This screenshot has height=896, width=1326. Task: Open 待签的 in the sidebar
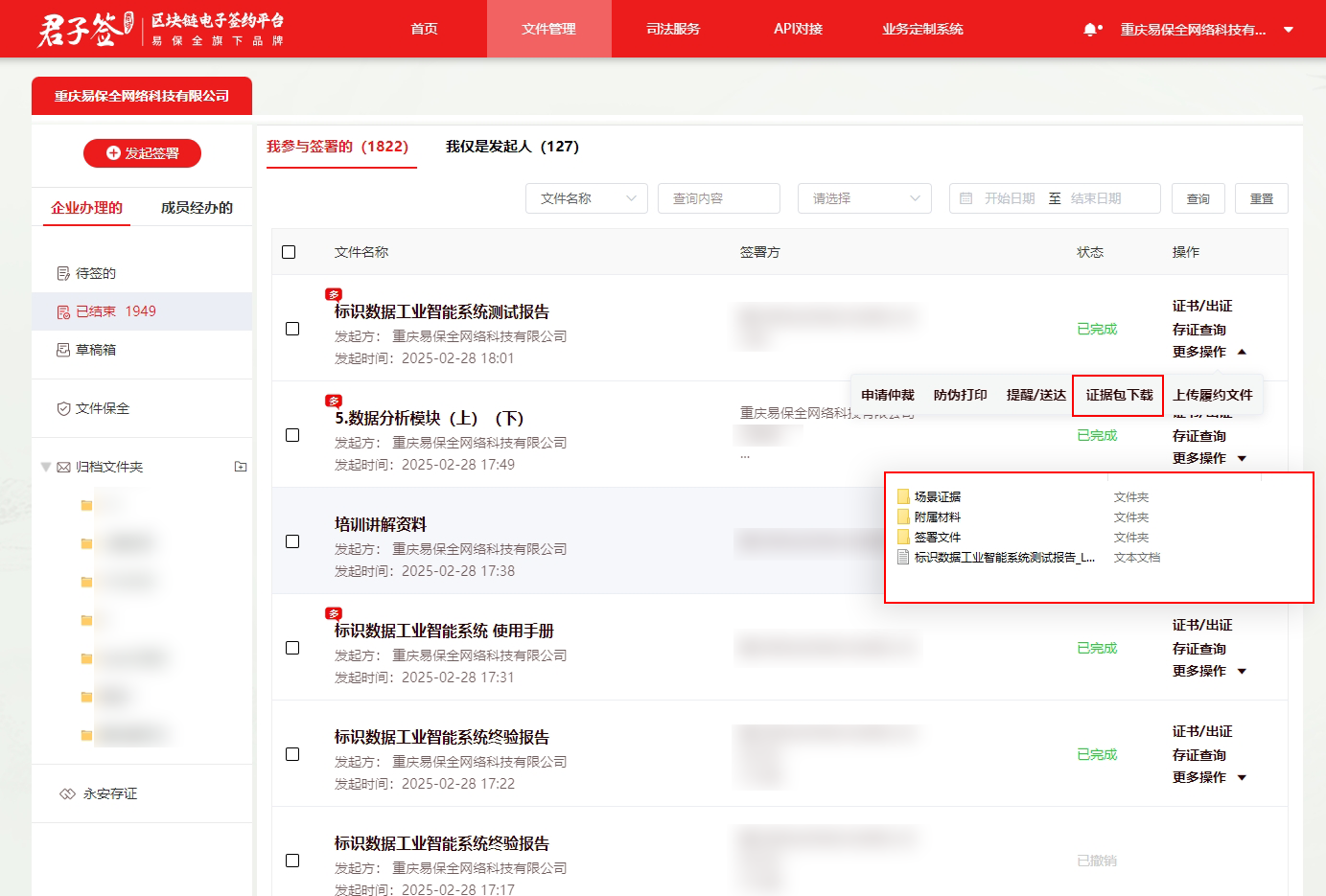tap(96, 273)
